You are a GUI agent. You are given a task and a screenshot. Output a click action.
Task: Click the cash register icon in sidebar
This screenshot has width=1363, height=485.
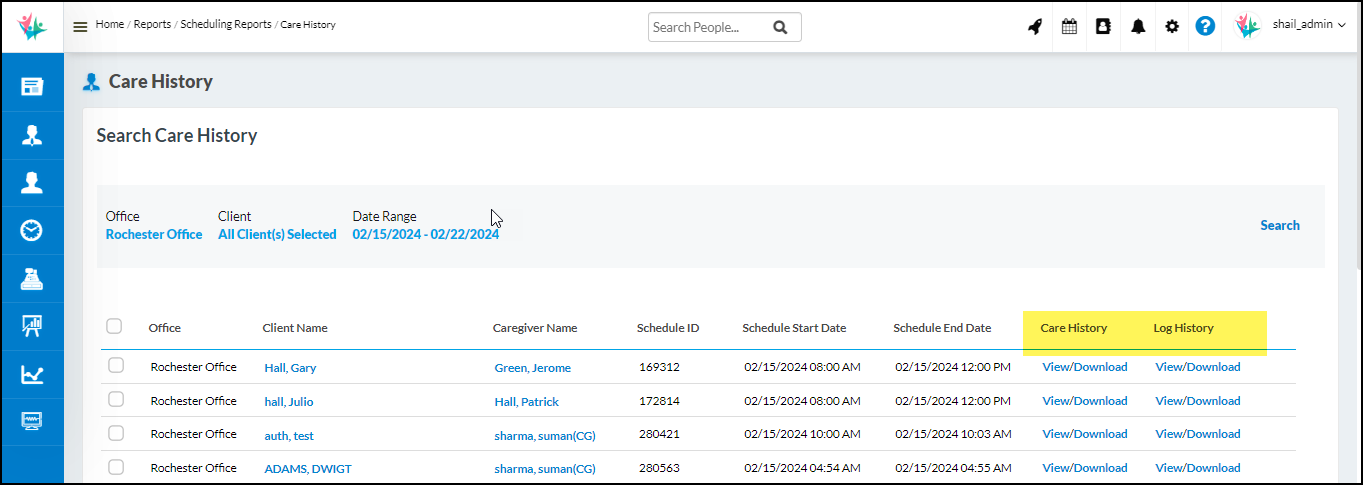[x=32, y=279]
